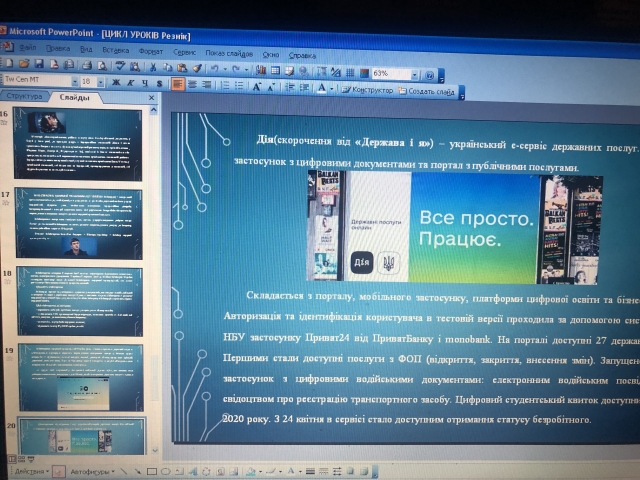Open the Действия drawing menu
This screenshot has width=640, height=480.
[x=32, y=471]
